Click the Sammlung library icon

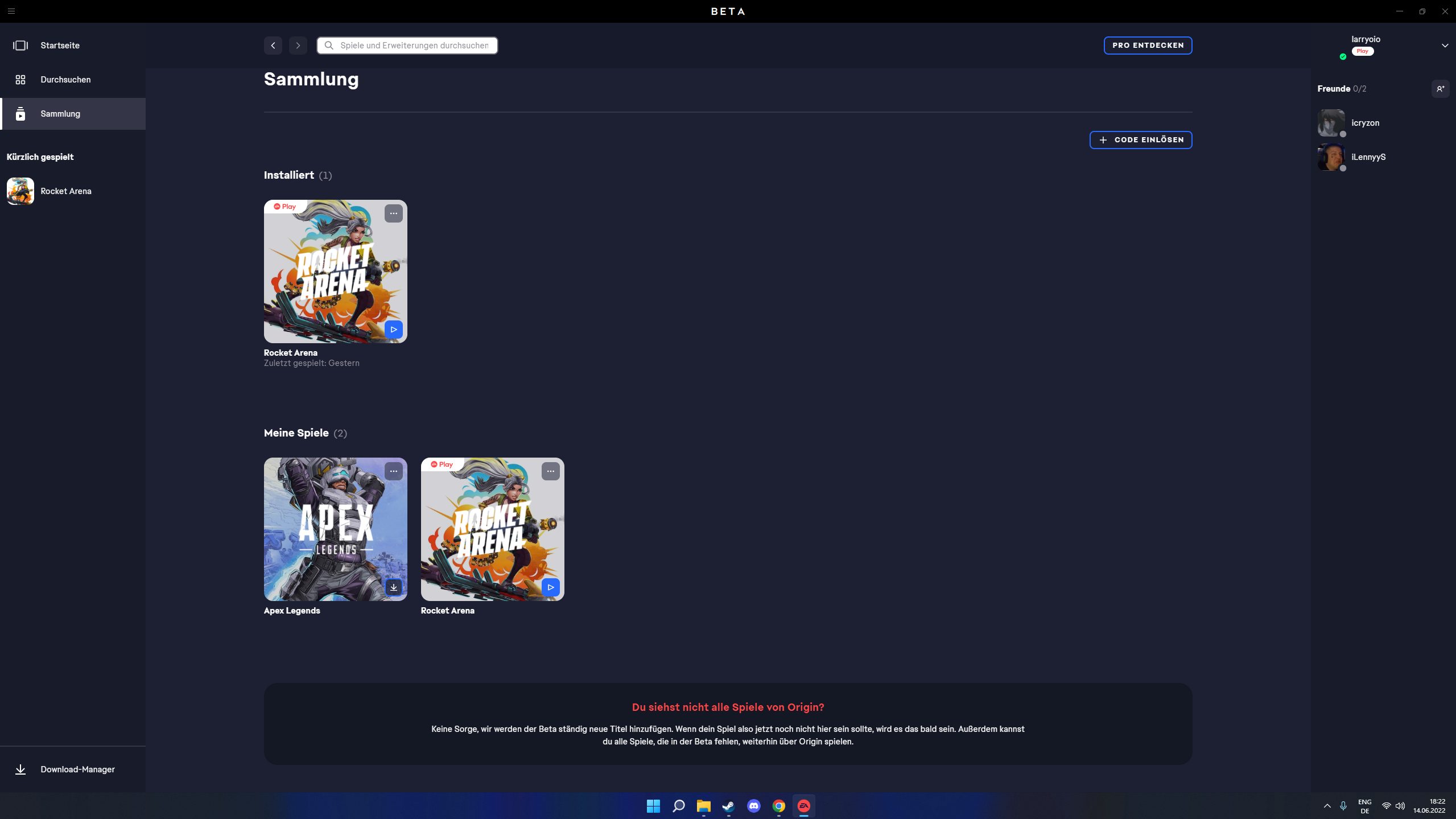pyautogui.click(x=20, y=114)
